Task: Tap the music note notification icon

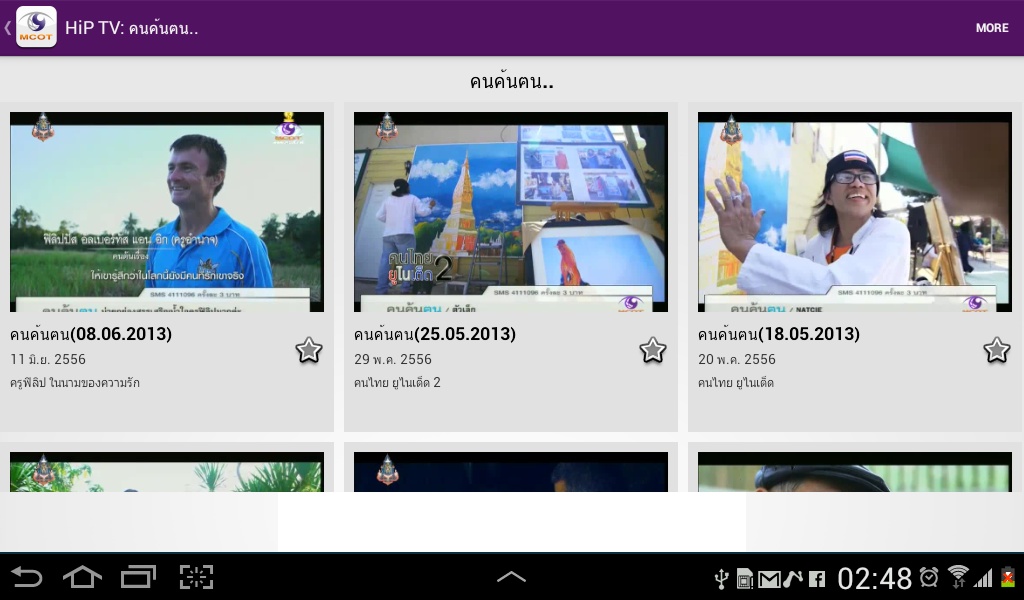Action: (x=793, y=578)
